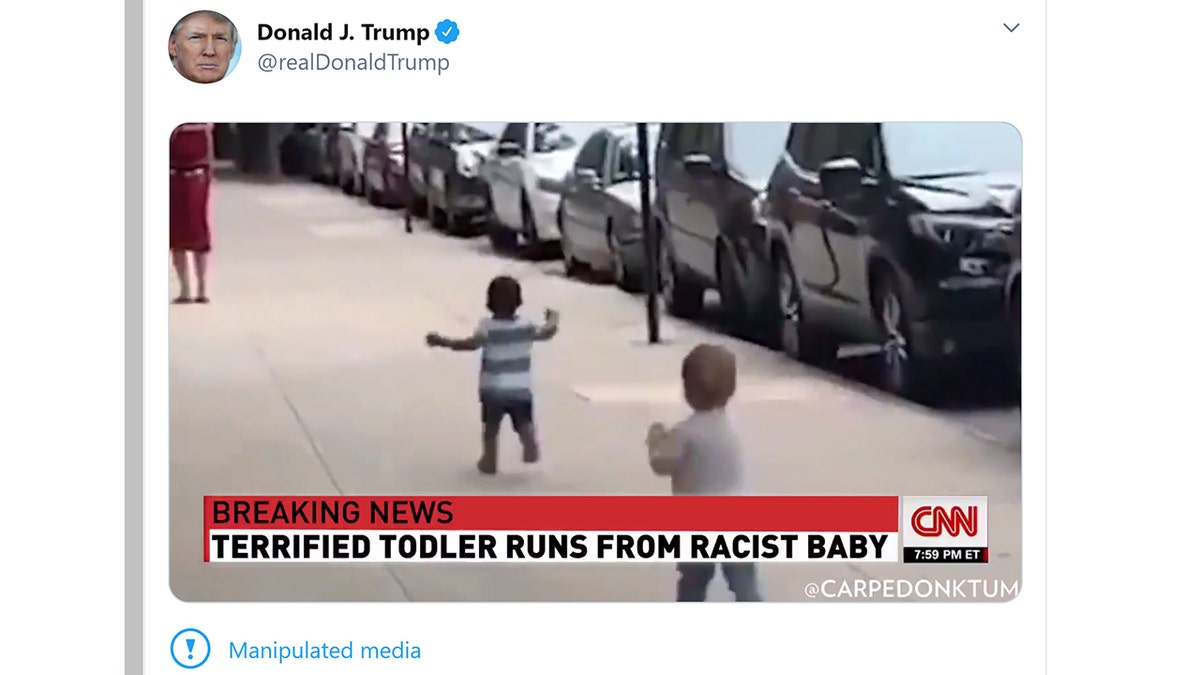Click the dark pole on the sidewalk
This screenshot has height=675, width=1200.
[648, 232]
